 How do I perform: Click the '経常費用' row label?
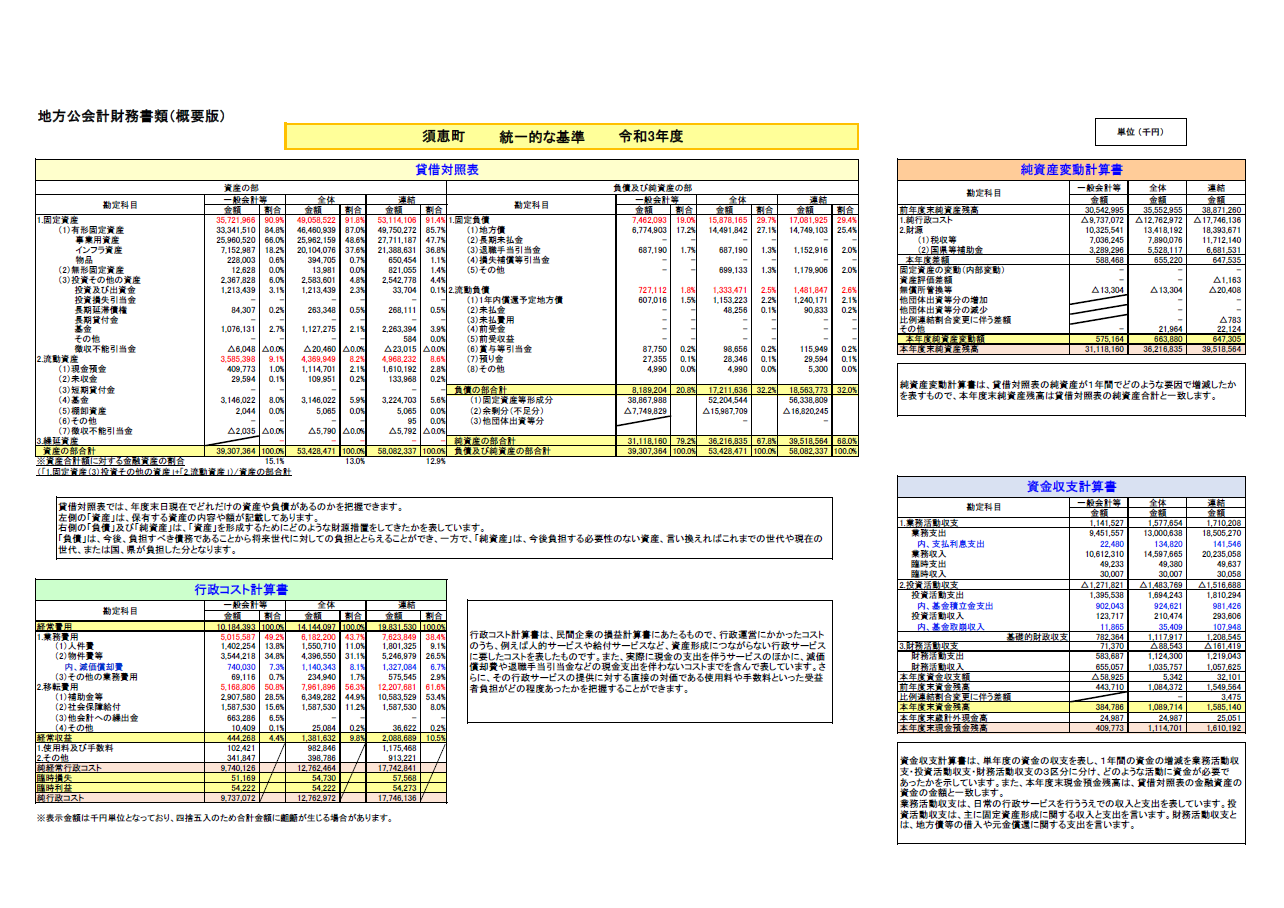click(54, 626)
